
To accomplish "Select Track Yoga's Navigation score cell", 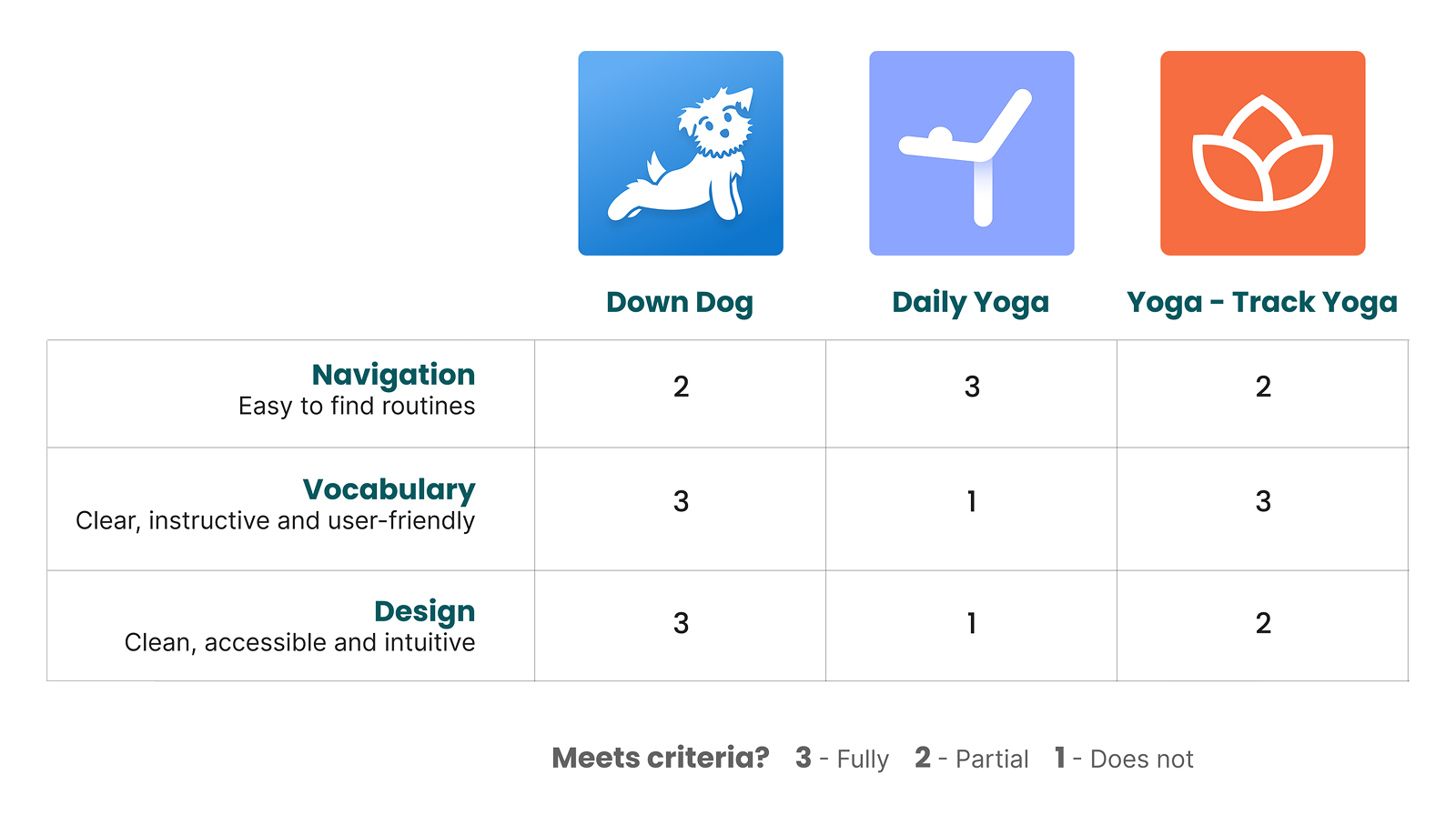I will click(x=1263, y=394).
